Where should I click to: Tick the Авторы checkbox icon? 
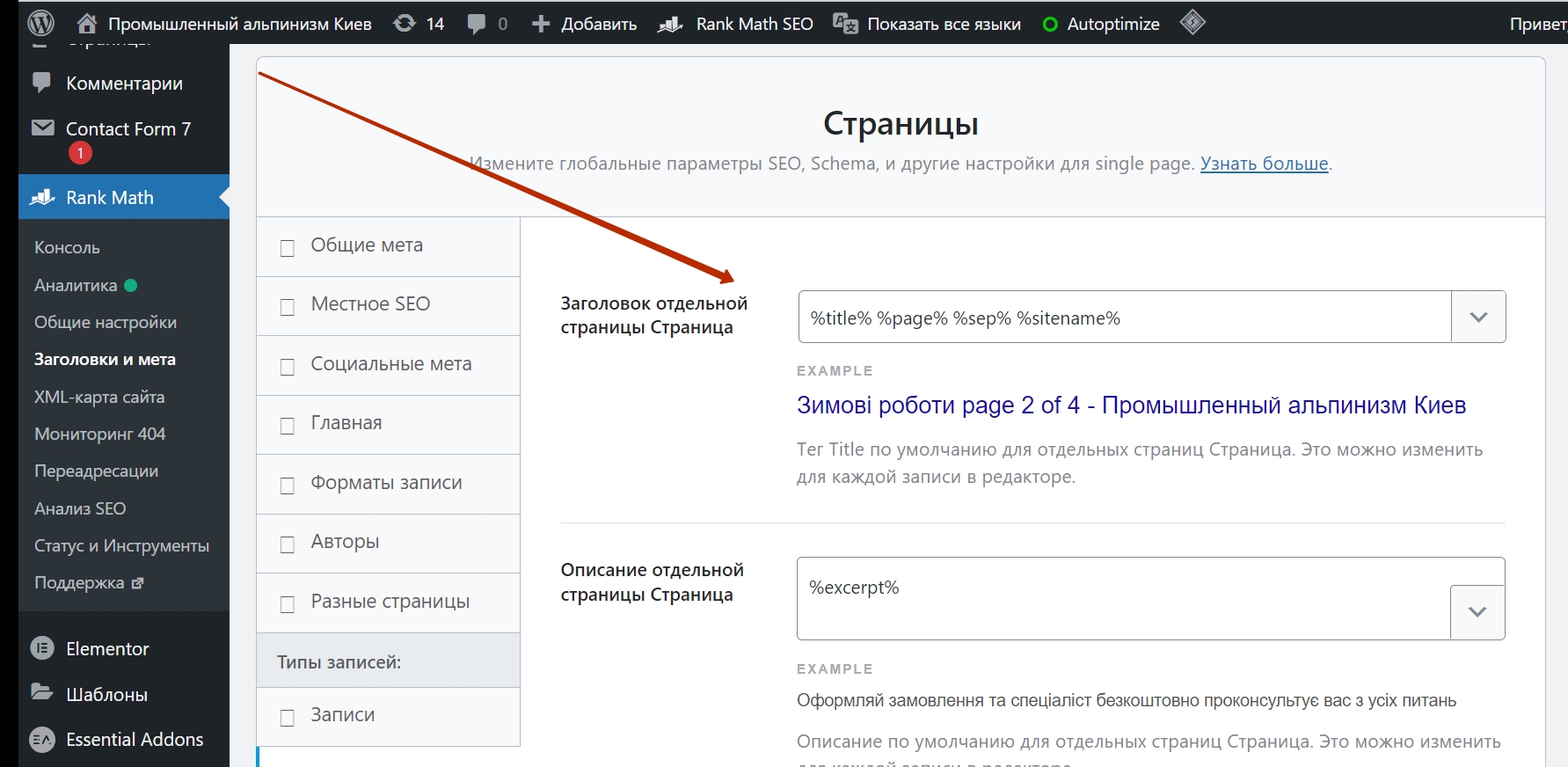click(288, 544)
